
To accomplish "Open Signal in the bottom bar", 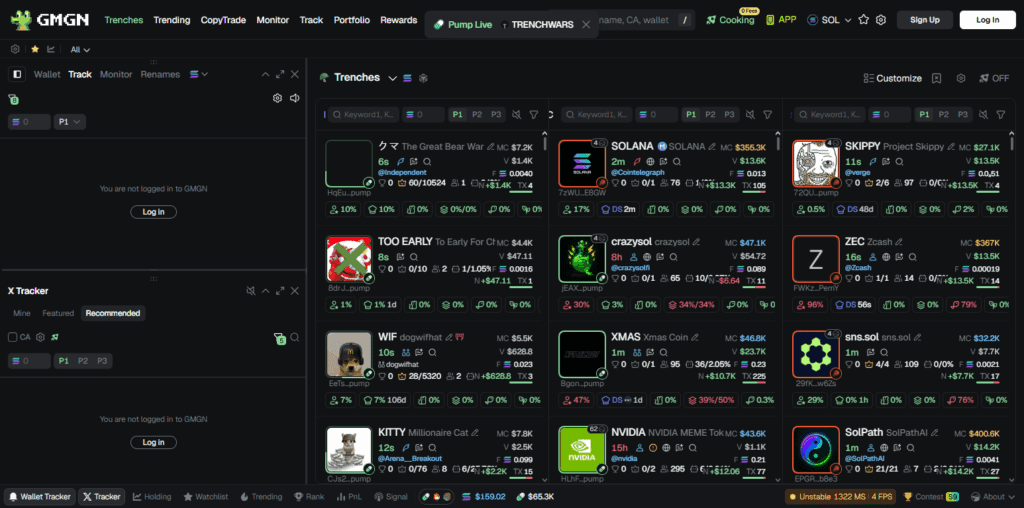I will tap(391, 497).
